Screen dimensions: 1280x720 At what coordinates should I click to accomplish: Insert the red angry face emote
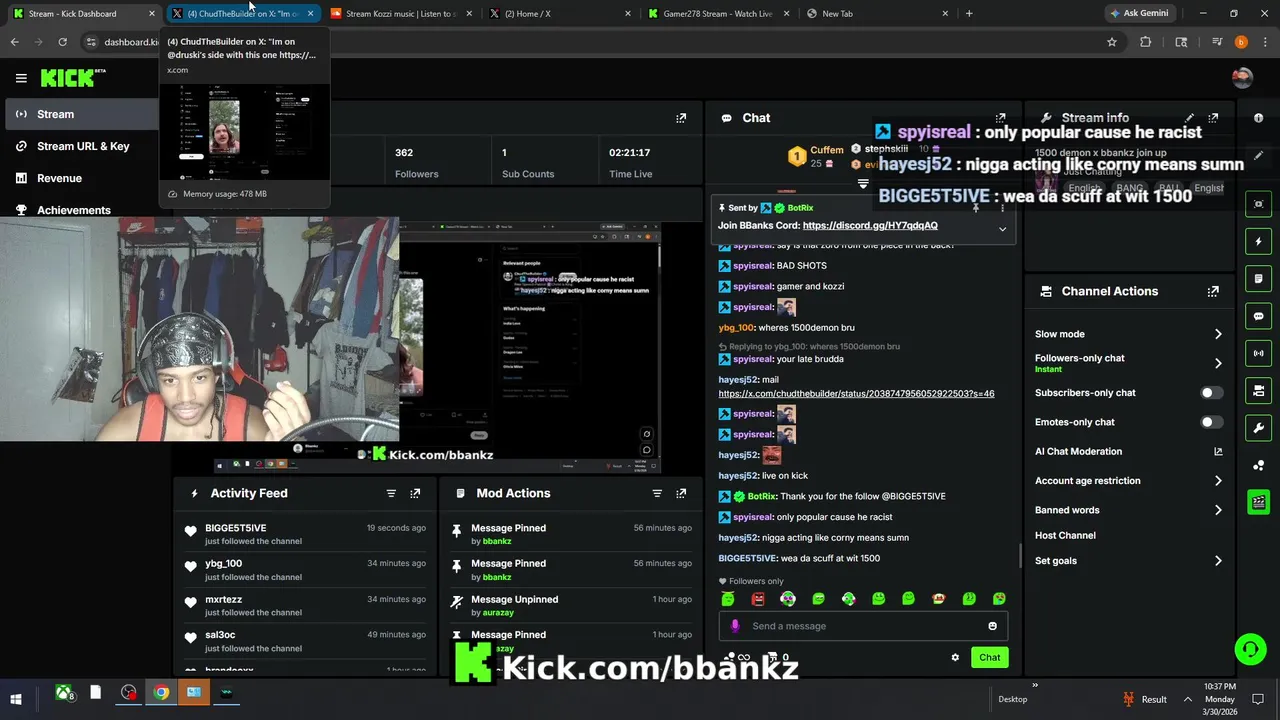(758, 599)
